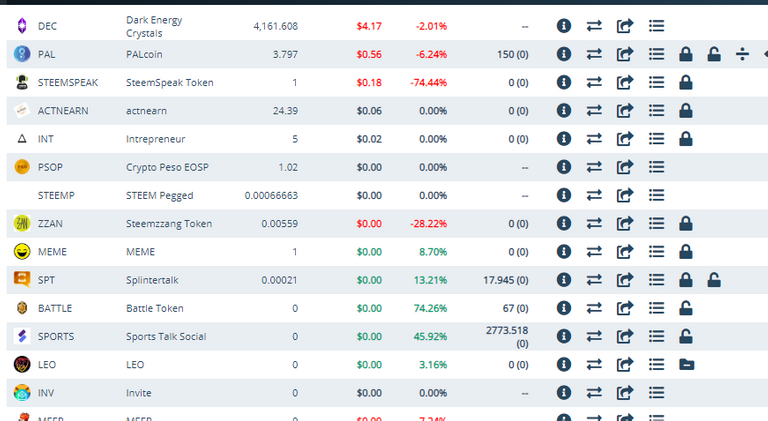
Task: Click the 13.21% change for SPT
Action: pyautogui.click(x=431, y=280)
